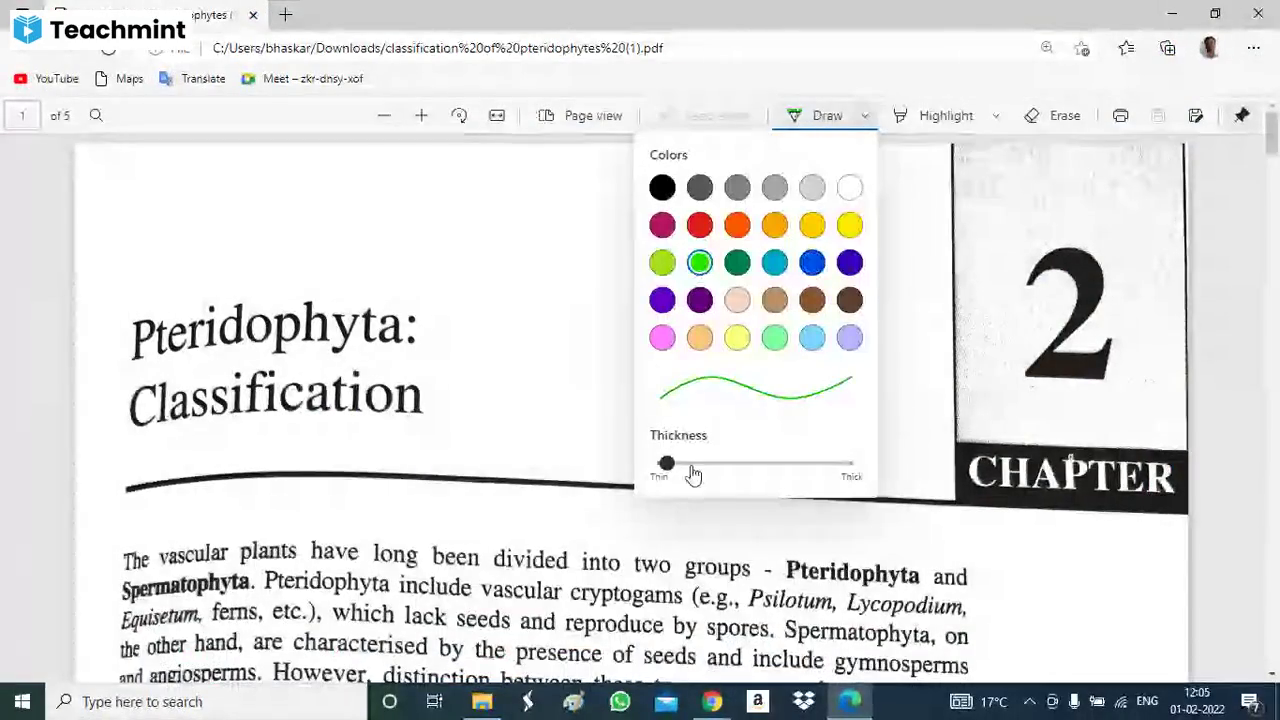Pin the PDF toolbar
This screenshot has width=1280, height=720.
[1242, 116]
